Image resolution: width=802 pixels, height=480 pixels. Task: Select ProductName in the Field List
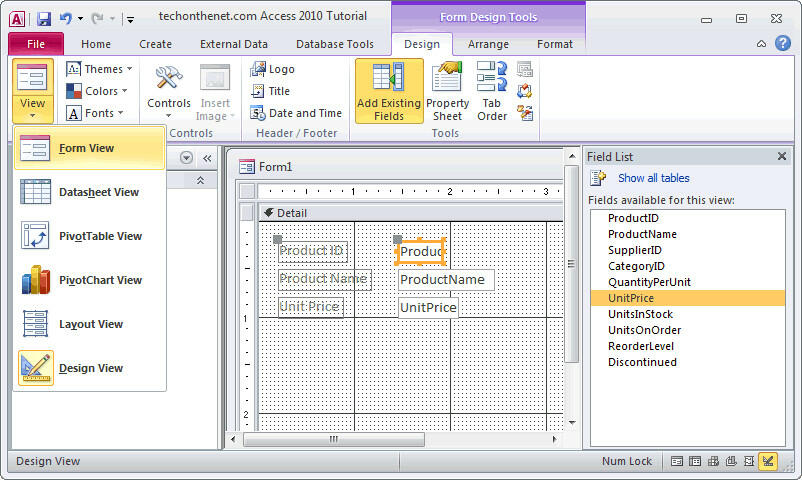(687, 234)
